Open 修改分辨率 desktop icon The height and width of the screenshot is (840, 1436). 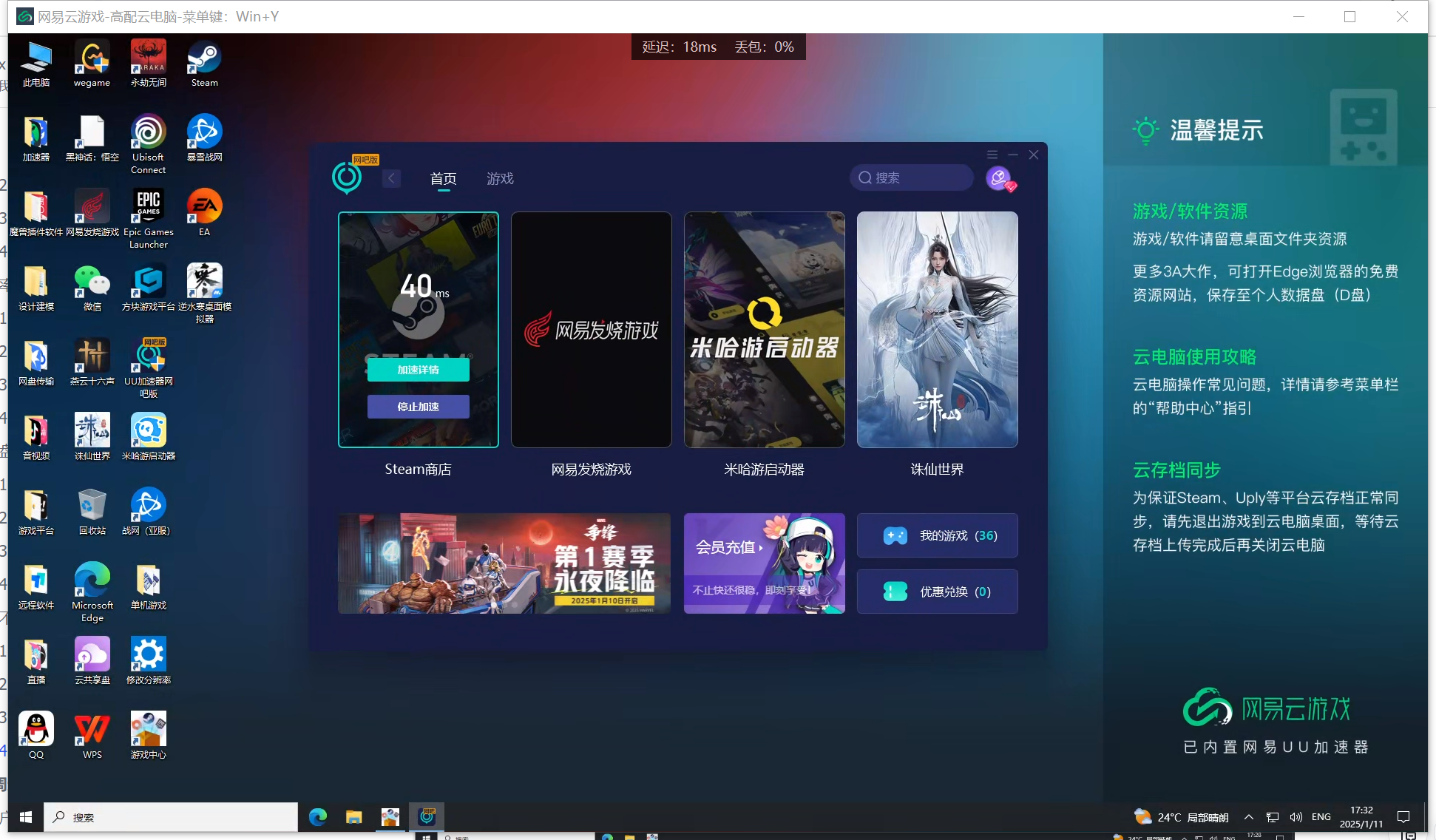point(148,661)
